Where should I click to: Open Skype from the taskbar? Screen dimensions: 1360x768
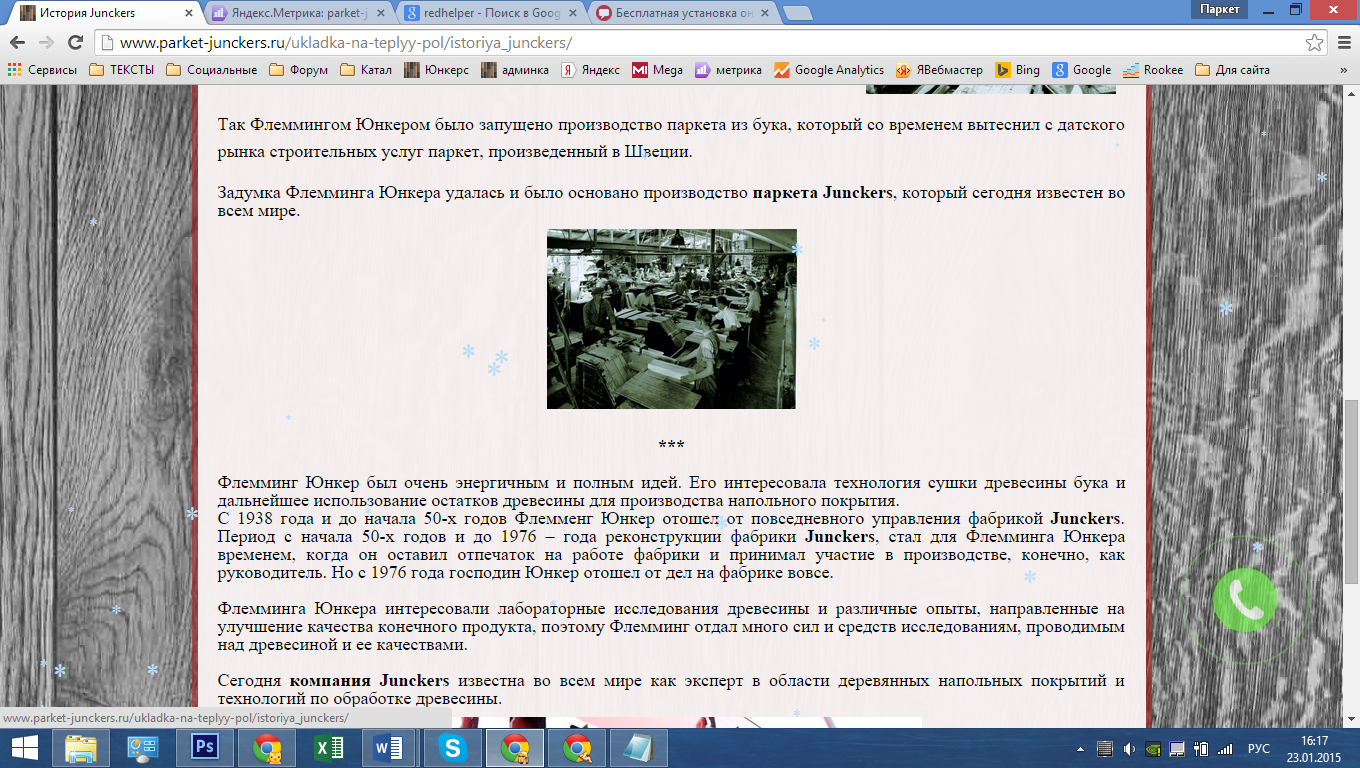point(453,748)
